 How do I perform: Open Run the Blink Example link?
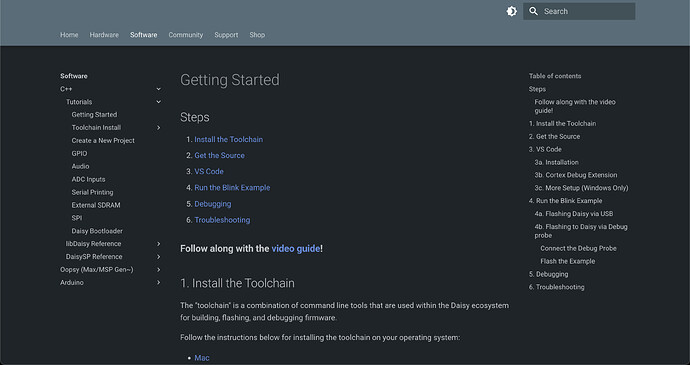click(232, 188)
